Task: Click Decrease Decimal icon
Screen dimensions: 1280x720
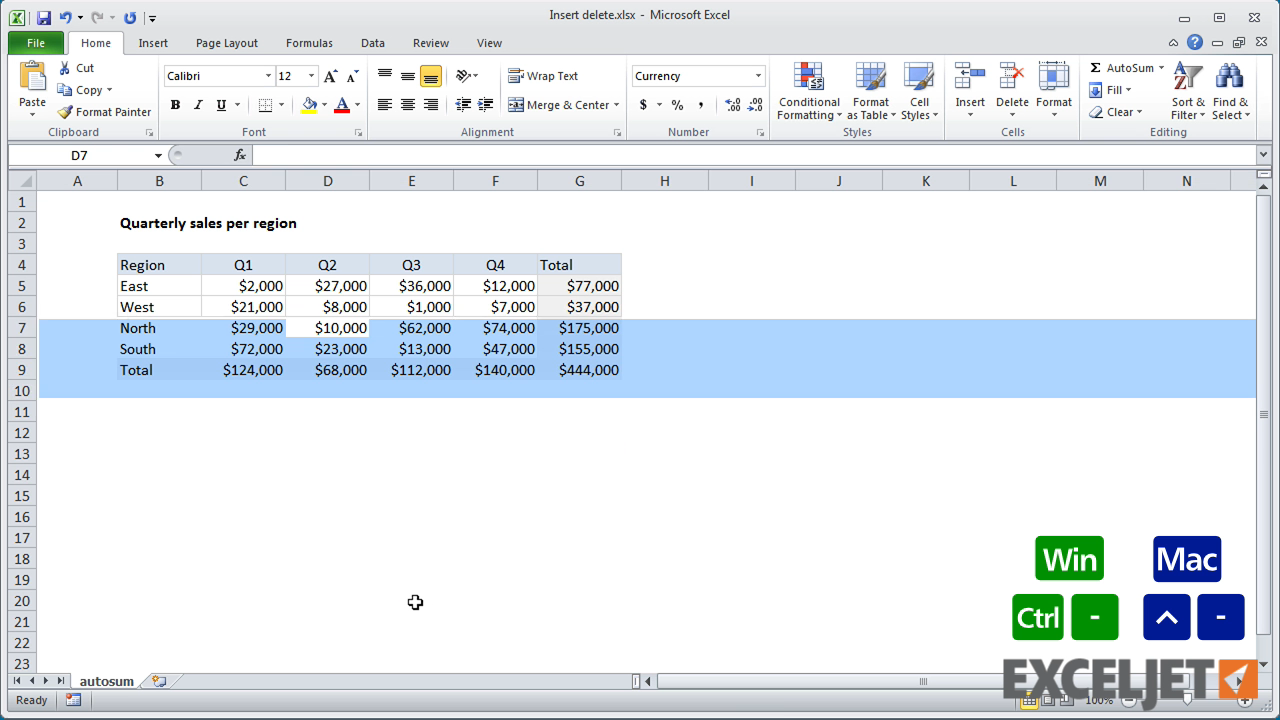Action: click(x=756, y=105)
